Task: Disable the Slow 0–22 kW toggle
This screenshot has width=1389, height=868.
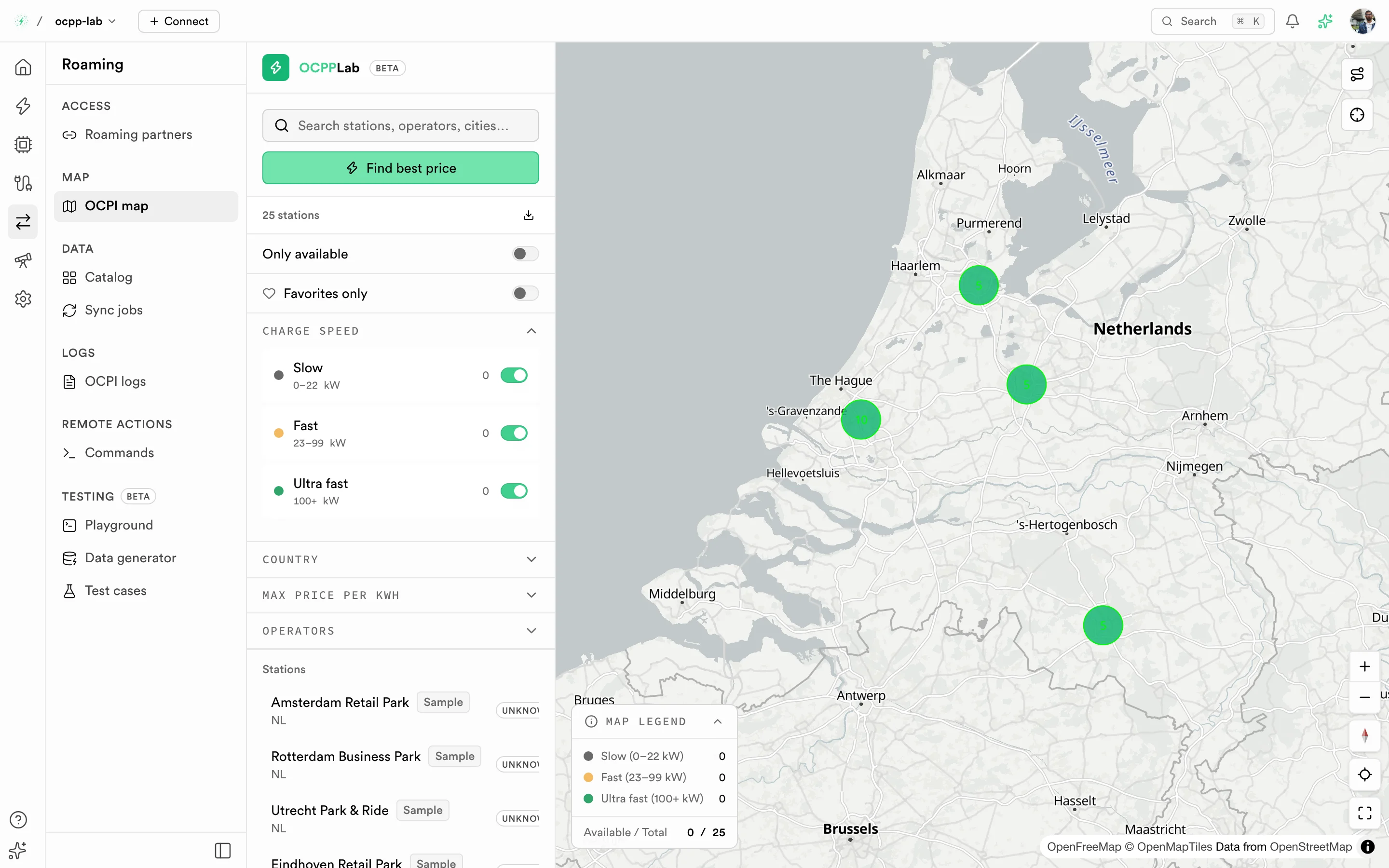Action: click(514, 375)
